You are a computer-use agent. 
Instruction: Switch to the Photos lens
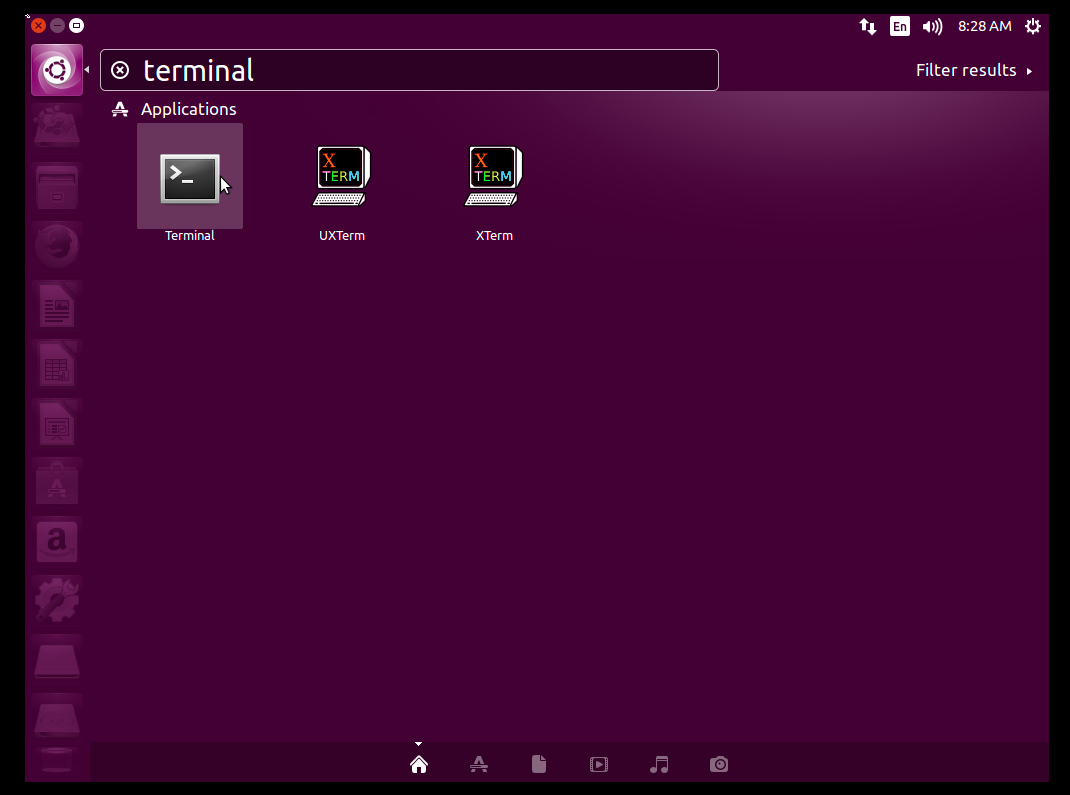(719, 764)
